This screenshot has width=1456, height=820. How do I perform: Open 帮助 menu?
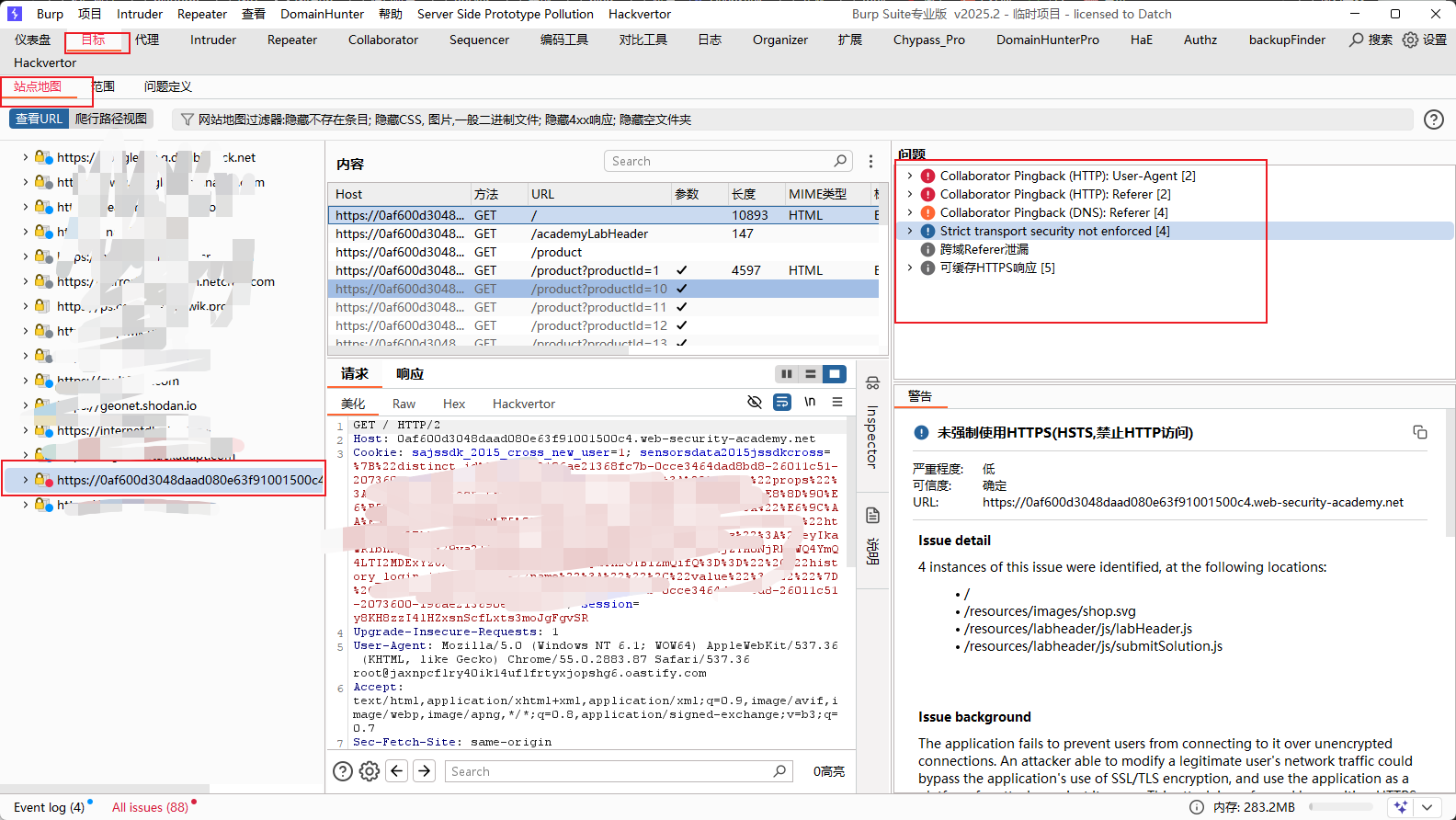point(391,14)
